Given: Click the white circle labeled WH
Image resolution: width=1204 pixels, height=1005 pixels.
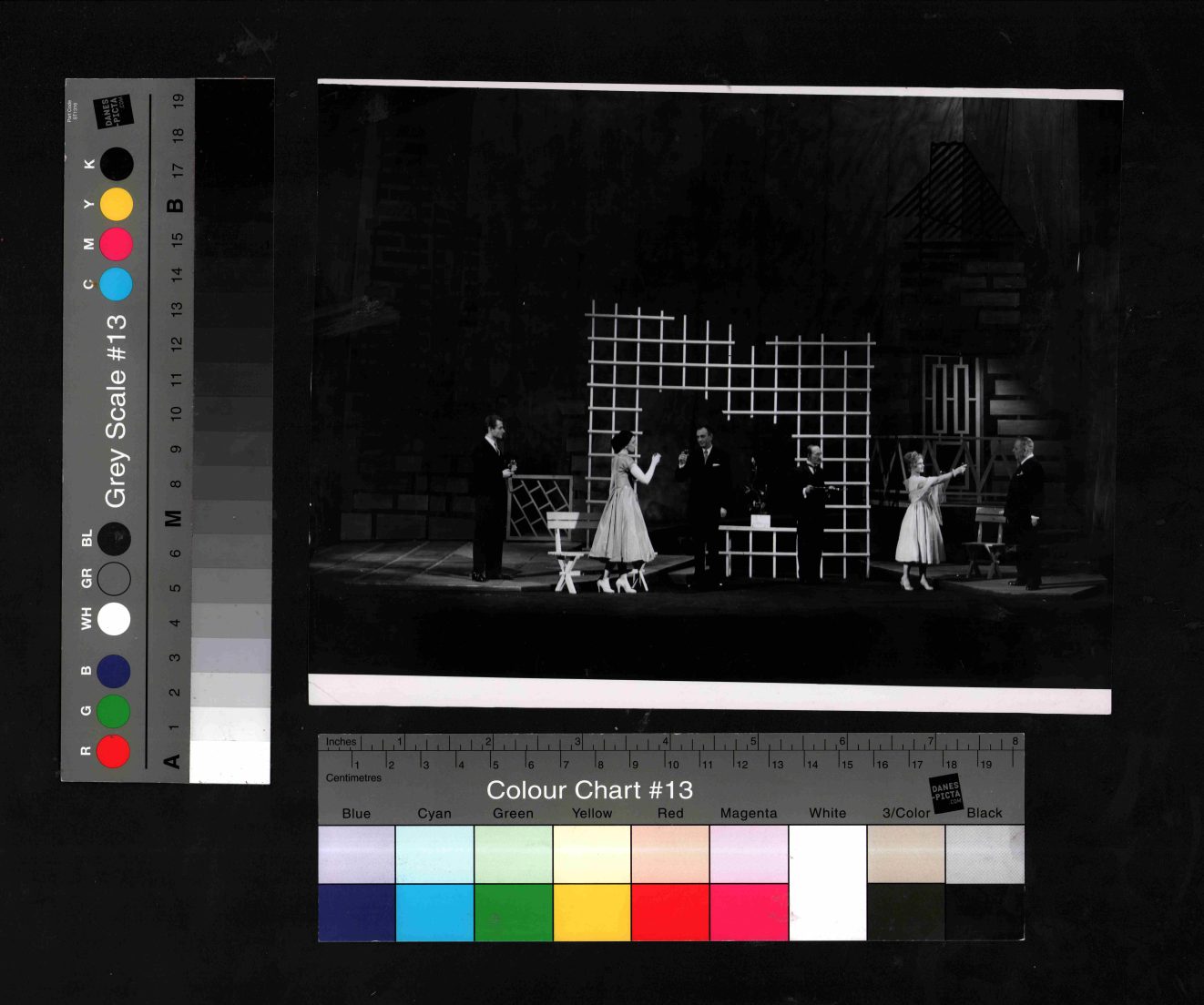Looking at the screenshot, I should coord(114,619).
